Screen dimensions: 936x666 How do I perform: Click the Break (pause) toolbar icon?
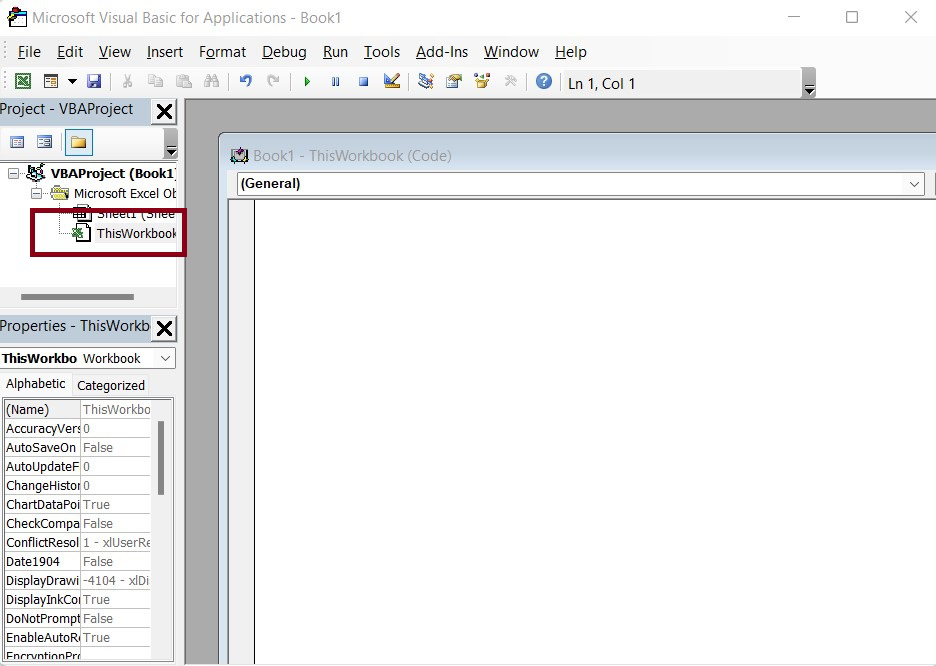[x=335, y=82]
